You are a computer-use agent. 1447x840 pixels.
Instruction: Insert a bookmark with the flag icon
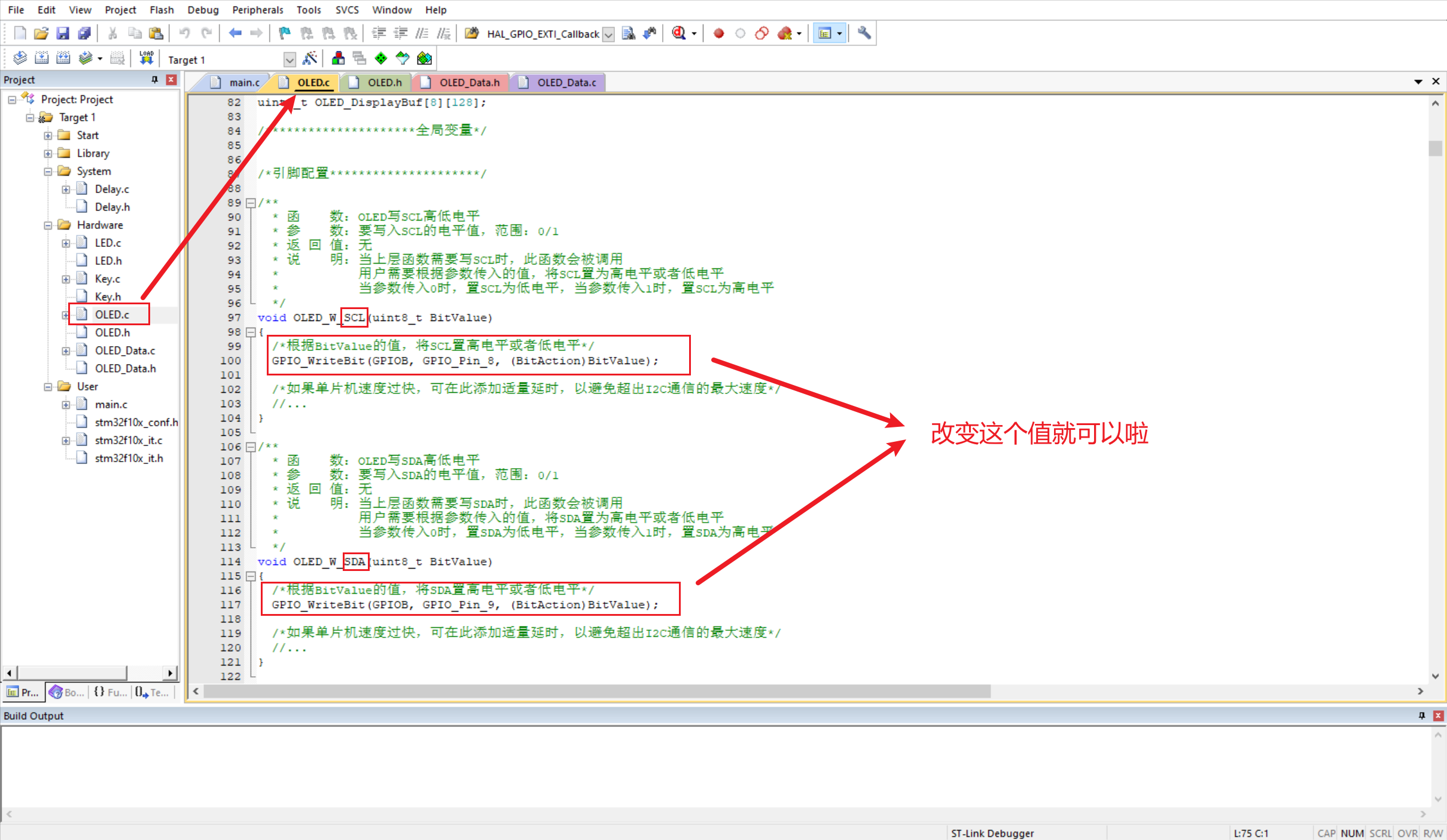coord(285,33)
